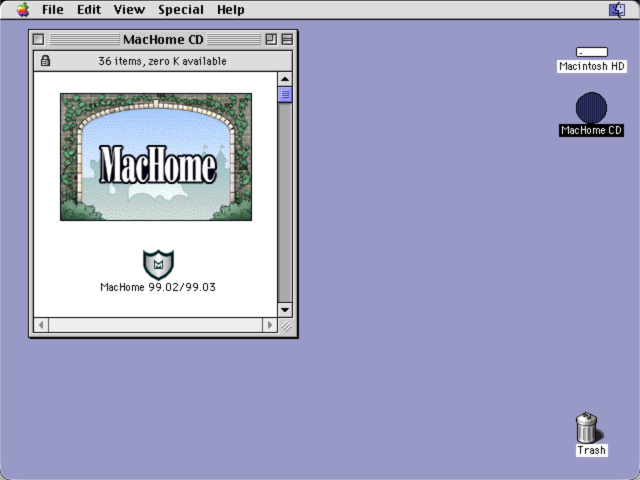Click the MacHome 99.02/99.03 shield icon
Image resolution: width=640 pixels, height=480 pixels.
click(158, 264)
